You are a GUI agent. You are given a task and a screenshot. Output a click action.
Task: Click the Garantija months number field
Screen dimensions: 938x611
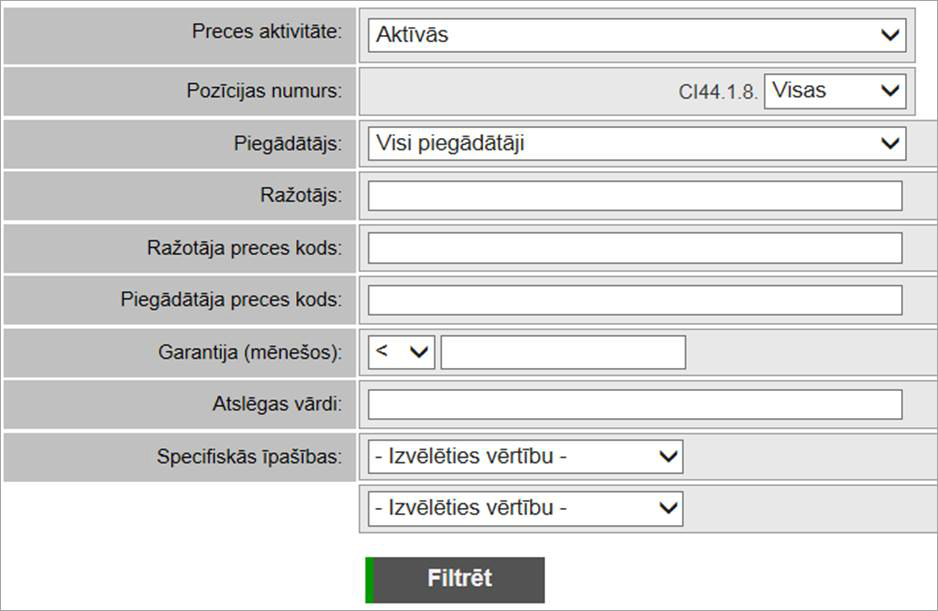[563, 352]
